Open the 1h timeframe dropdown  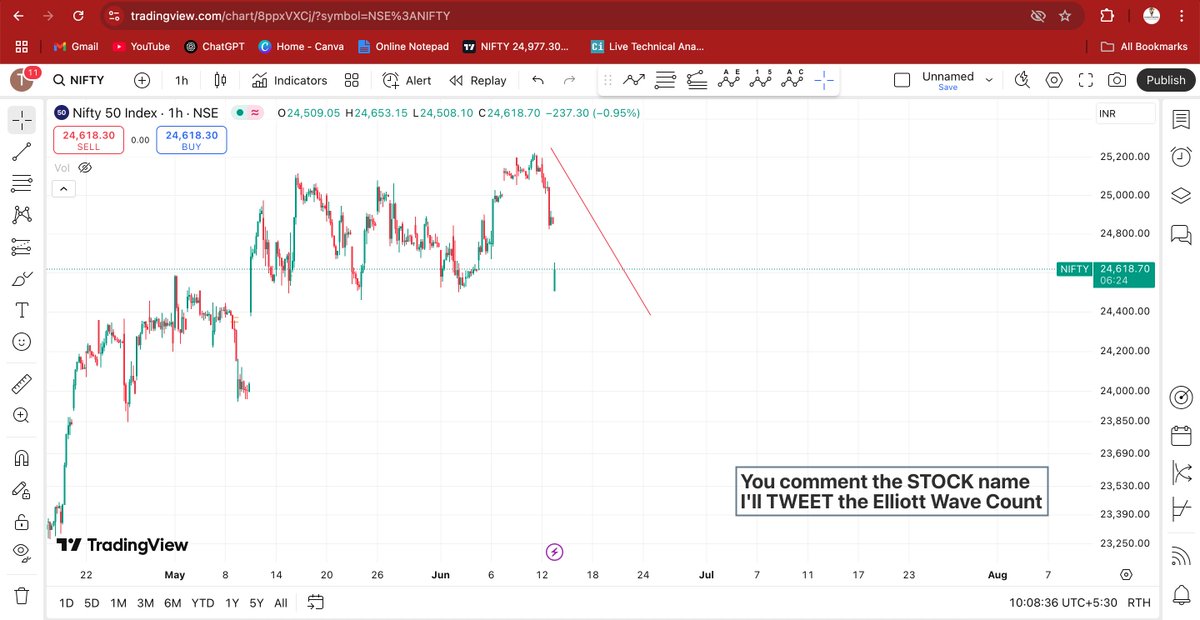pyautogui.click(x=180, y=79)
